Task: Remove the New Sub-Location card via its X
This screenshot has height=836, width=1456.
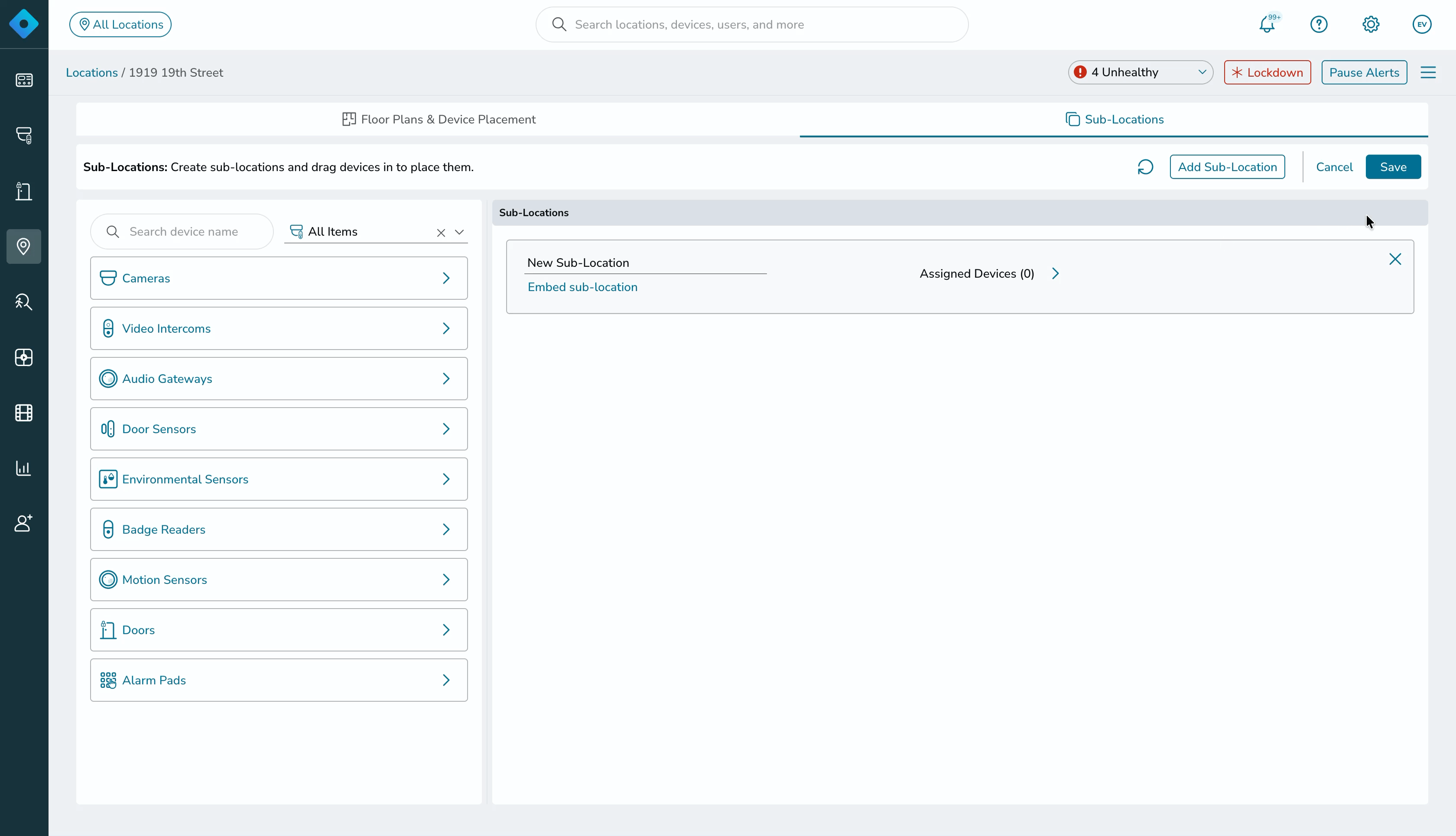Action: (1395, 259)
